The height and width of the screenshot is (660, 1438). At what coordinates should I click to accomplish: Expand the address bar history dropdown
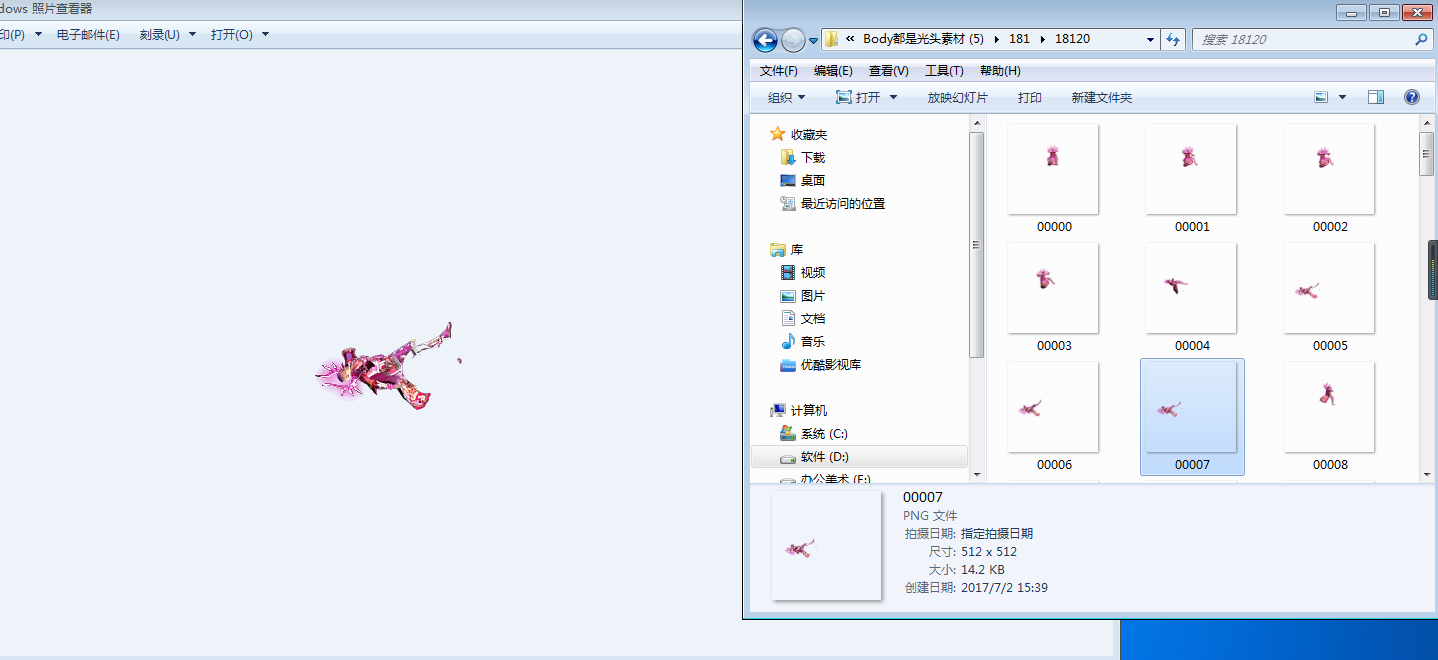click(x=1151, y=40)
